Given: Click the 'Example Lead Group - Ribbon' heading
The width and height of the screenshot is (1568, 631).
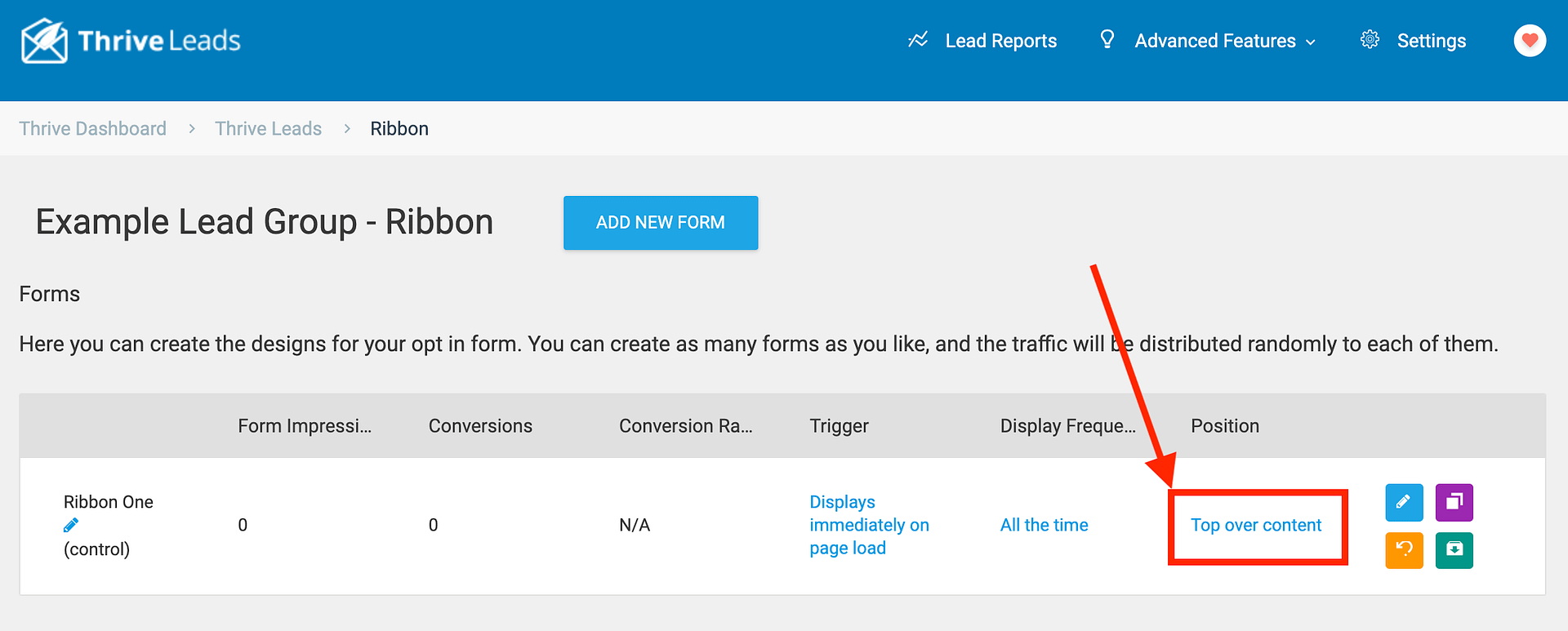Looking at the screenshot, I should [x=265, y=222].
